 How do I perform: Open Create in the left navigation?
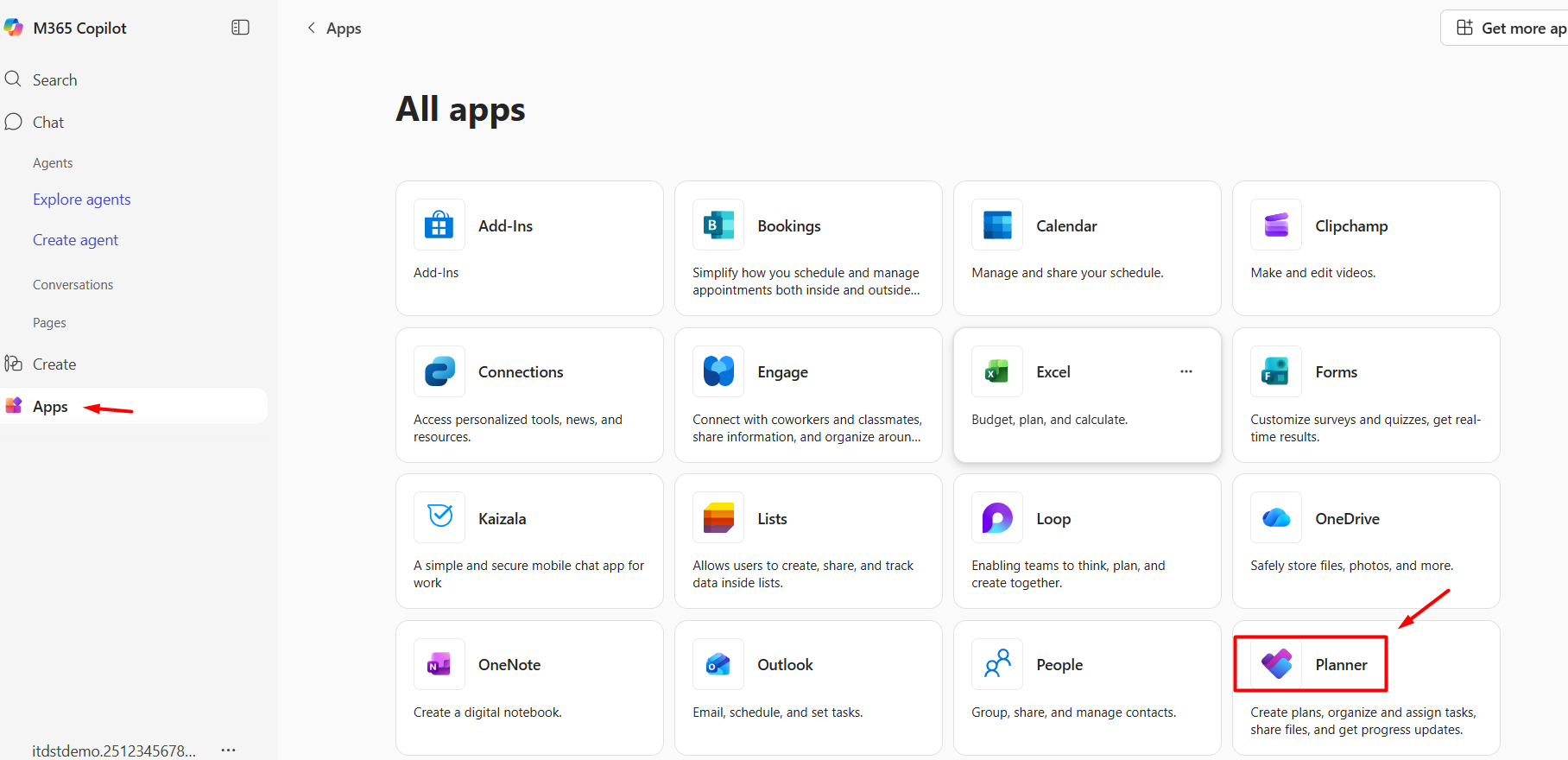[x=54, y=364]
